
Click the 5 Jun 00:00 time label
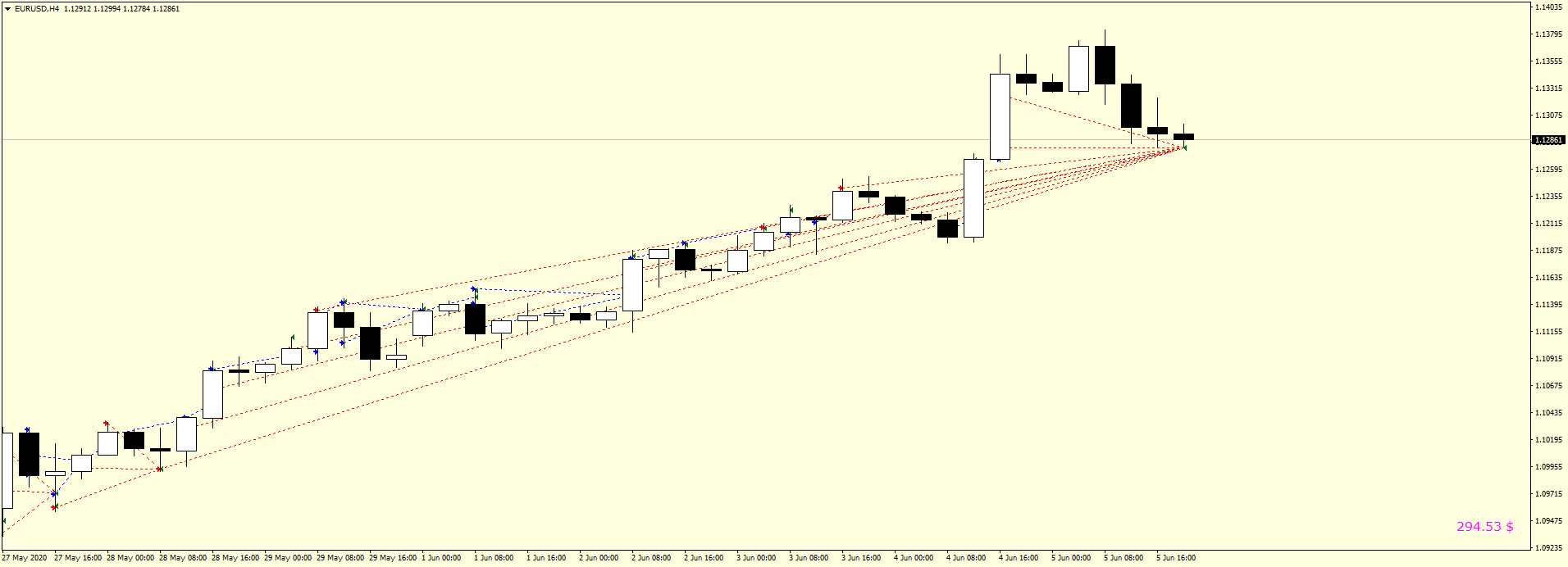(x=1071, y=558)
